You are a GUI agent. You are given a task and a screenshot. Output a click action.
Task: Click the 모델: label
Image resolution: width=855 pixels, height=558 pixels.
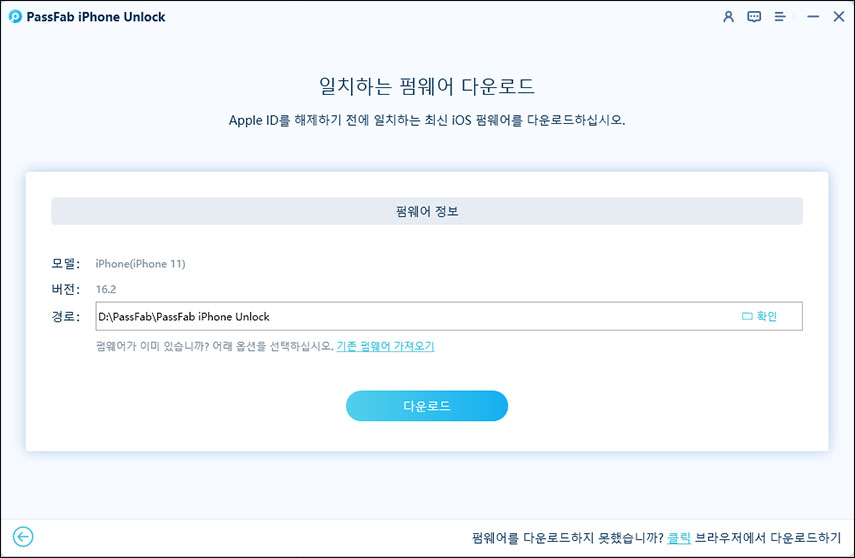[65, 264]
